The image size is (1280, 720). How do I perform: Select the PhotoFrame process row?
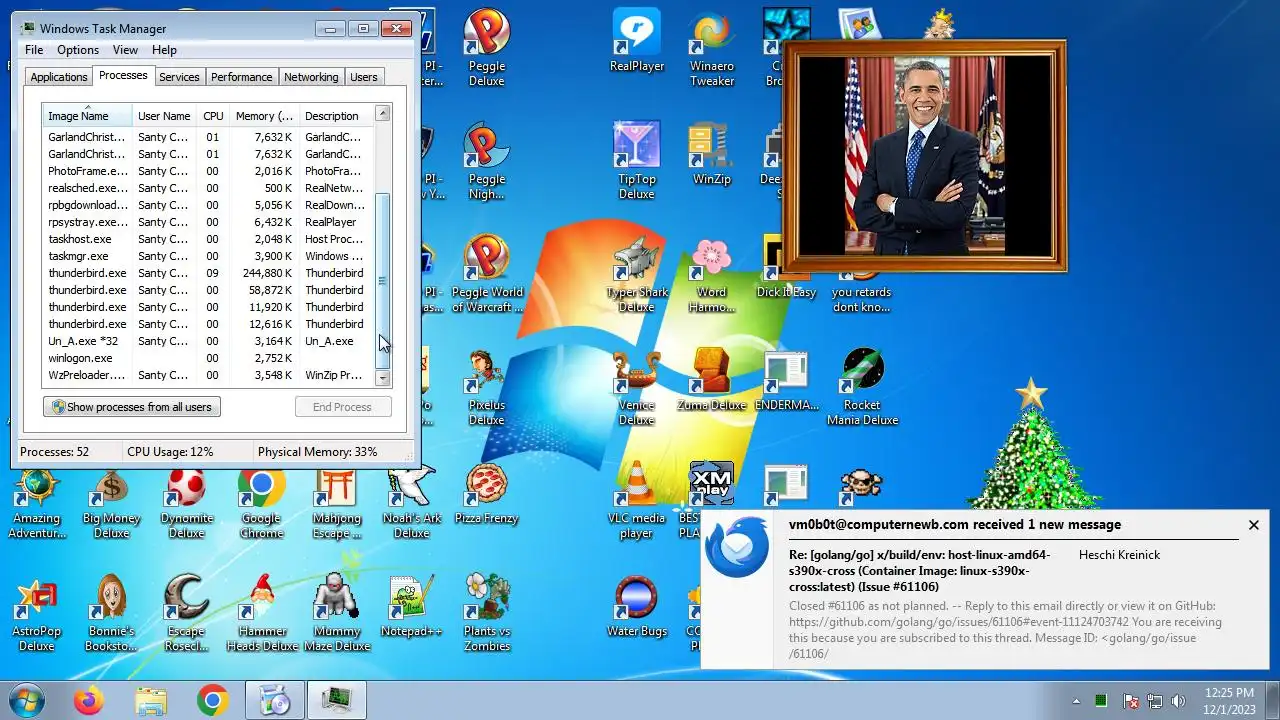(207, 171)
